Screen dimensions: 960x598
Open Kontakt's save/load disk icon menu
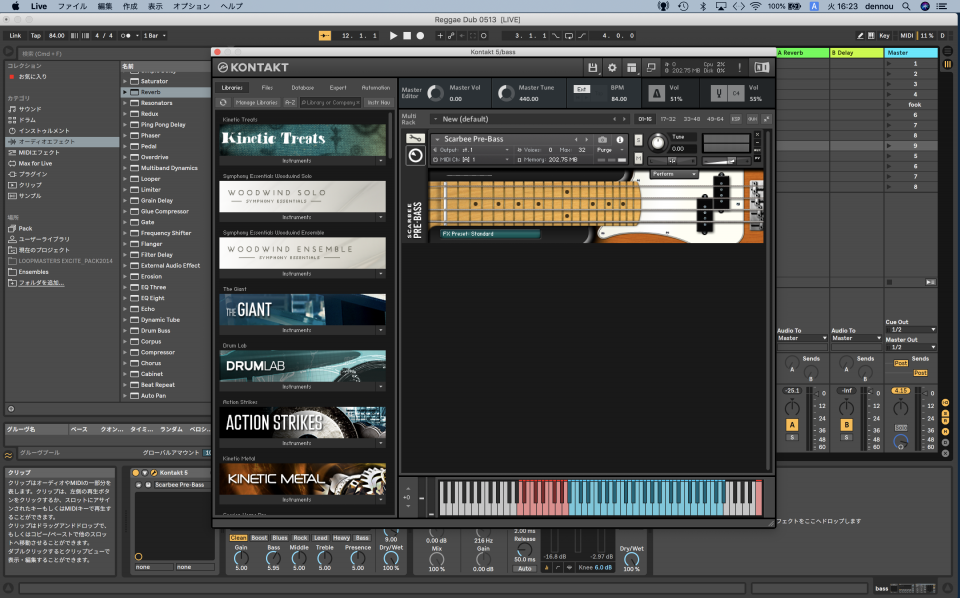click(x=593, y=68)
